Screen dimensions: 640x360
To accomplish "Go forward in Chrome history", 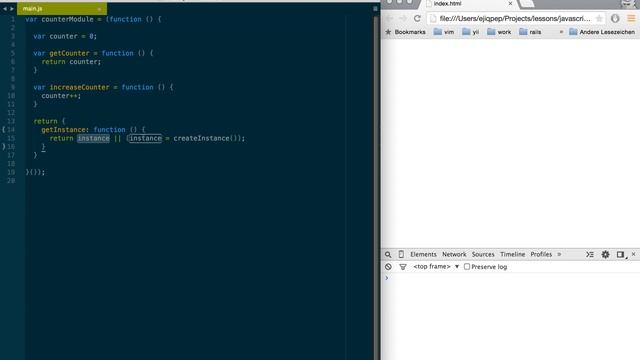I will [402, 18].
